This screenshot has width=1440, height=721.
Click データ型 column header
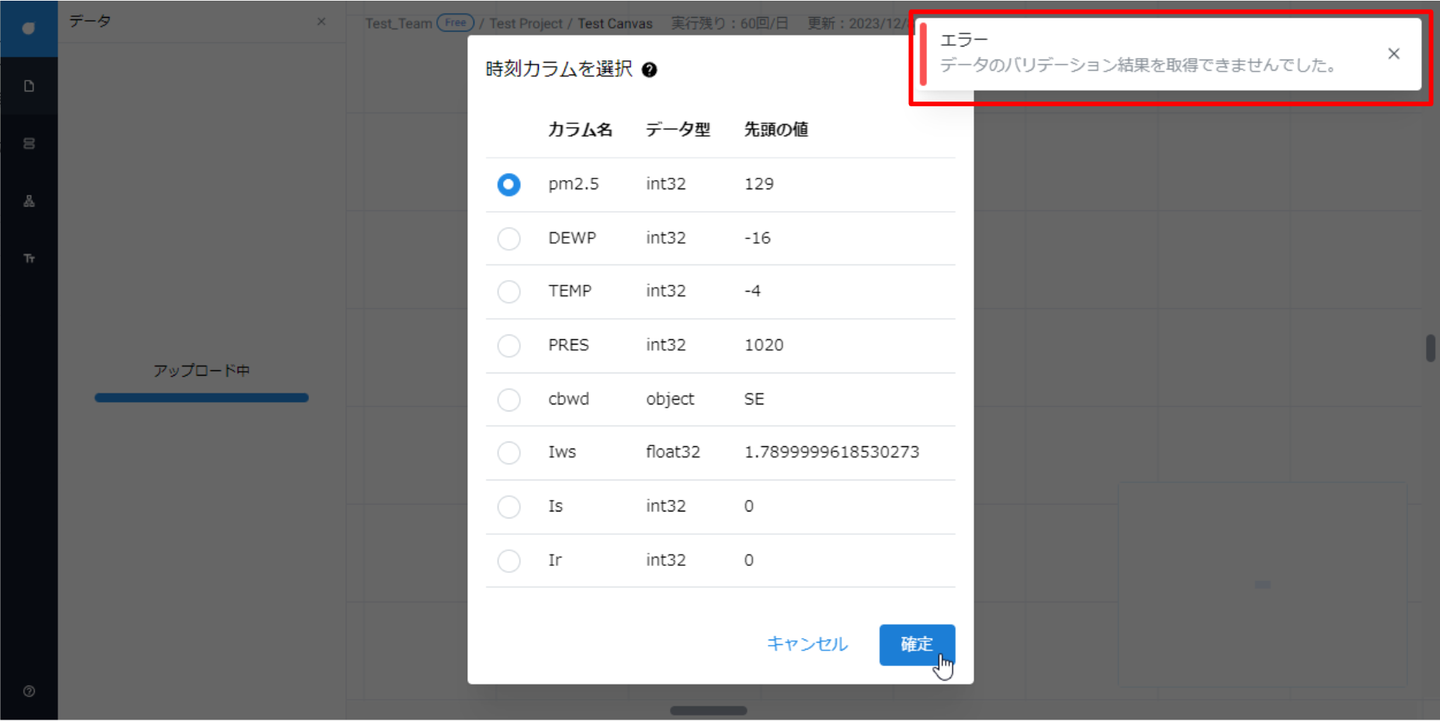point(678,130)
